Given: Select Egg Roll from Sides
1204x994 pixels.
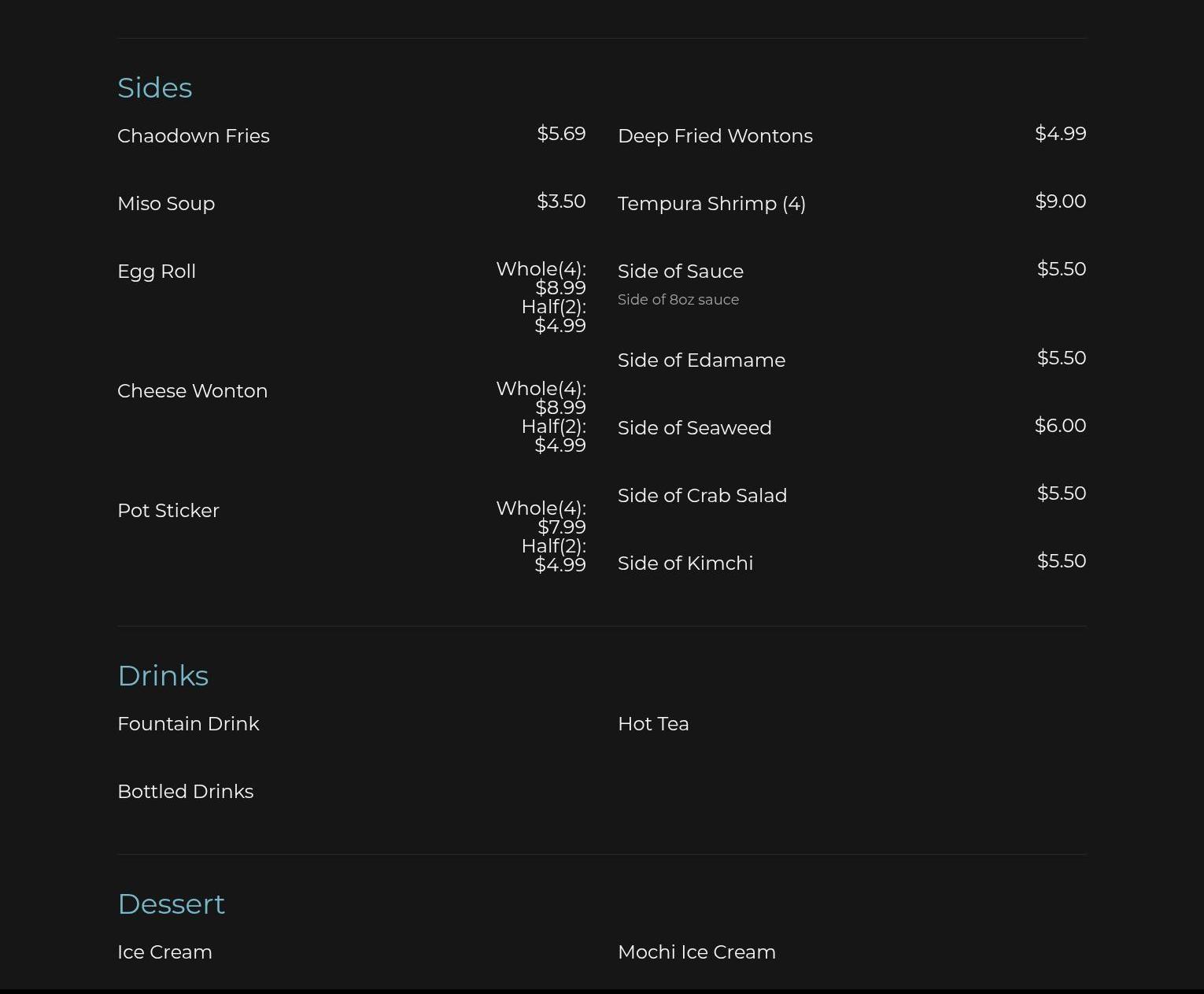Looking at the screenshot, I should [157, 272].
